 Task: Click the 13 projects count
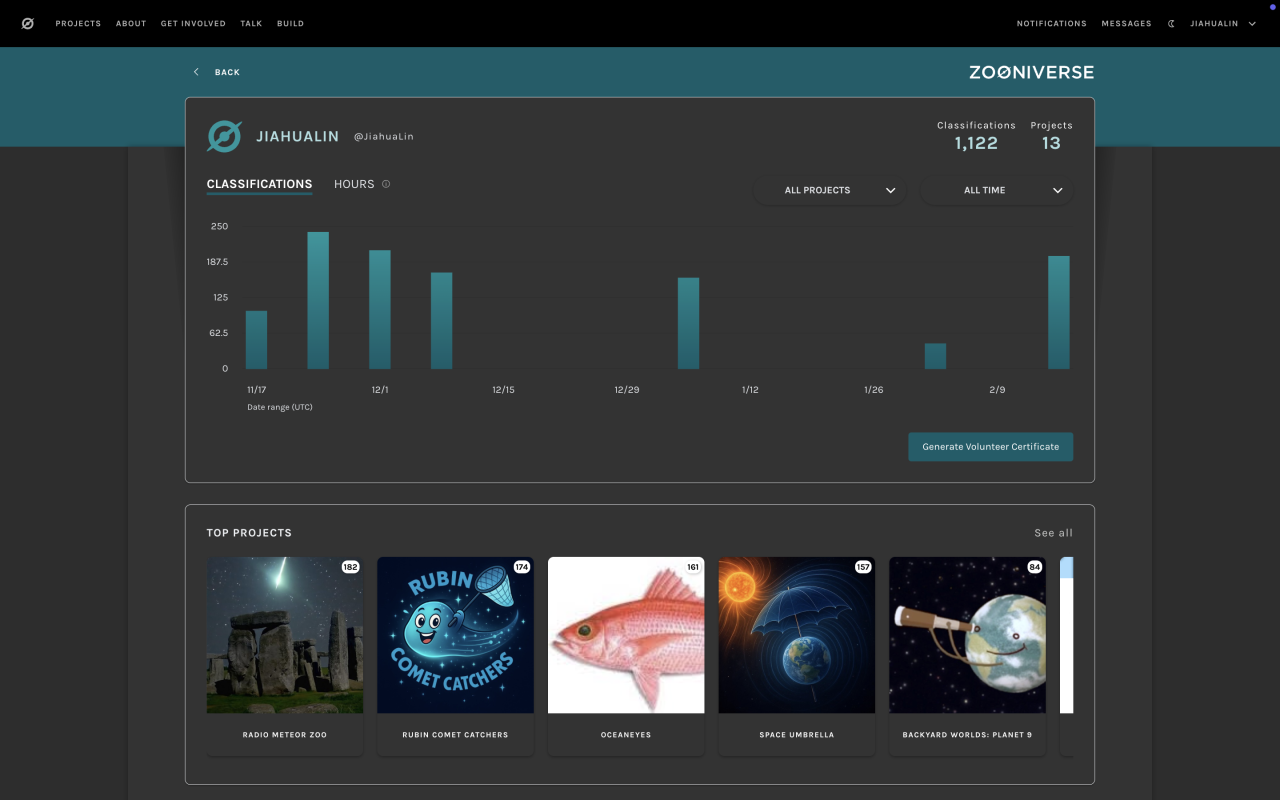coord(1051,143)
